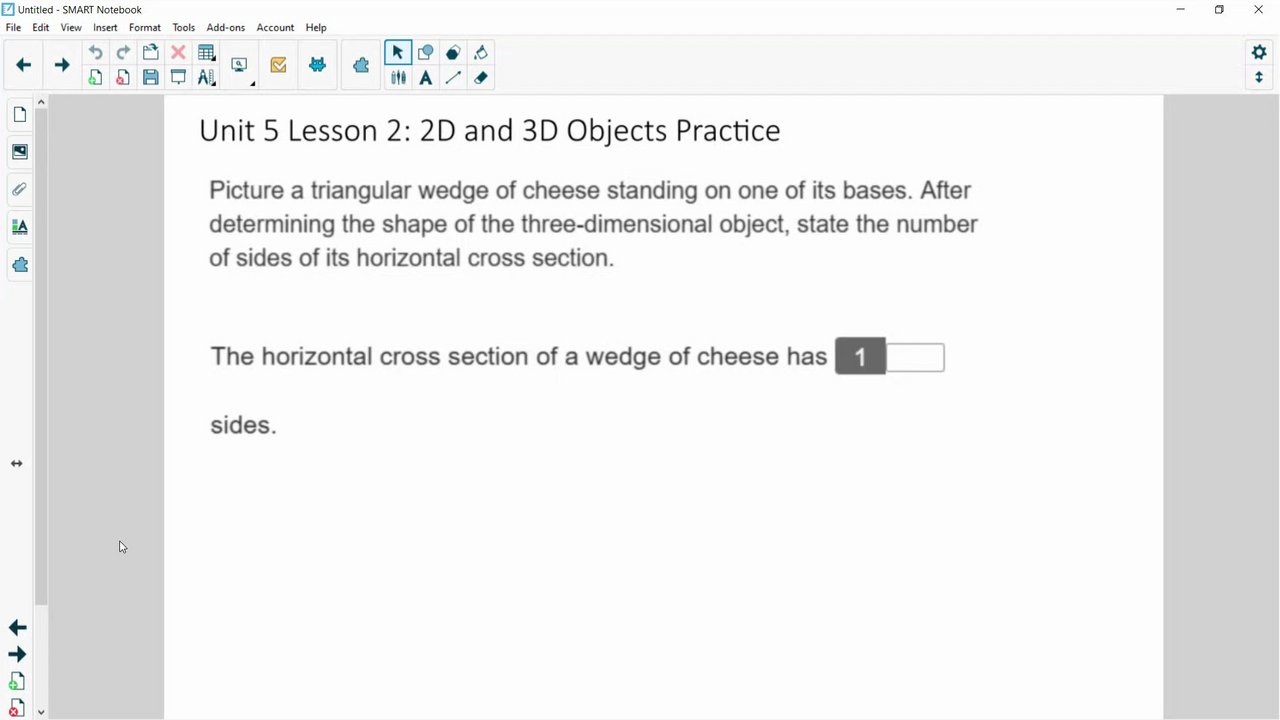Image resolution: width=1280 pixels, height=720 pixels.
Task: Open the Format menu
Action: (144, 27)
